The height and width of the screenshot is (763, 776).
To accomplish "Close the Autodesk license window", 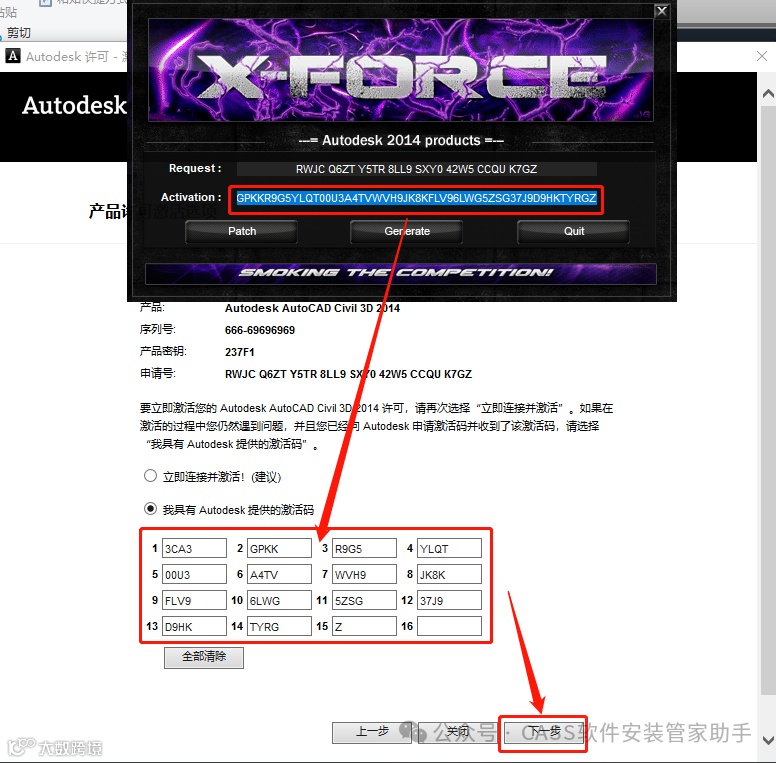I will pos(762,56).
